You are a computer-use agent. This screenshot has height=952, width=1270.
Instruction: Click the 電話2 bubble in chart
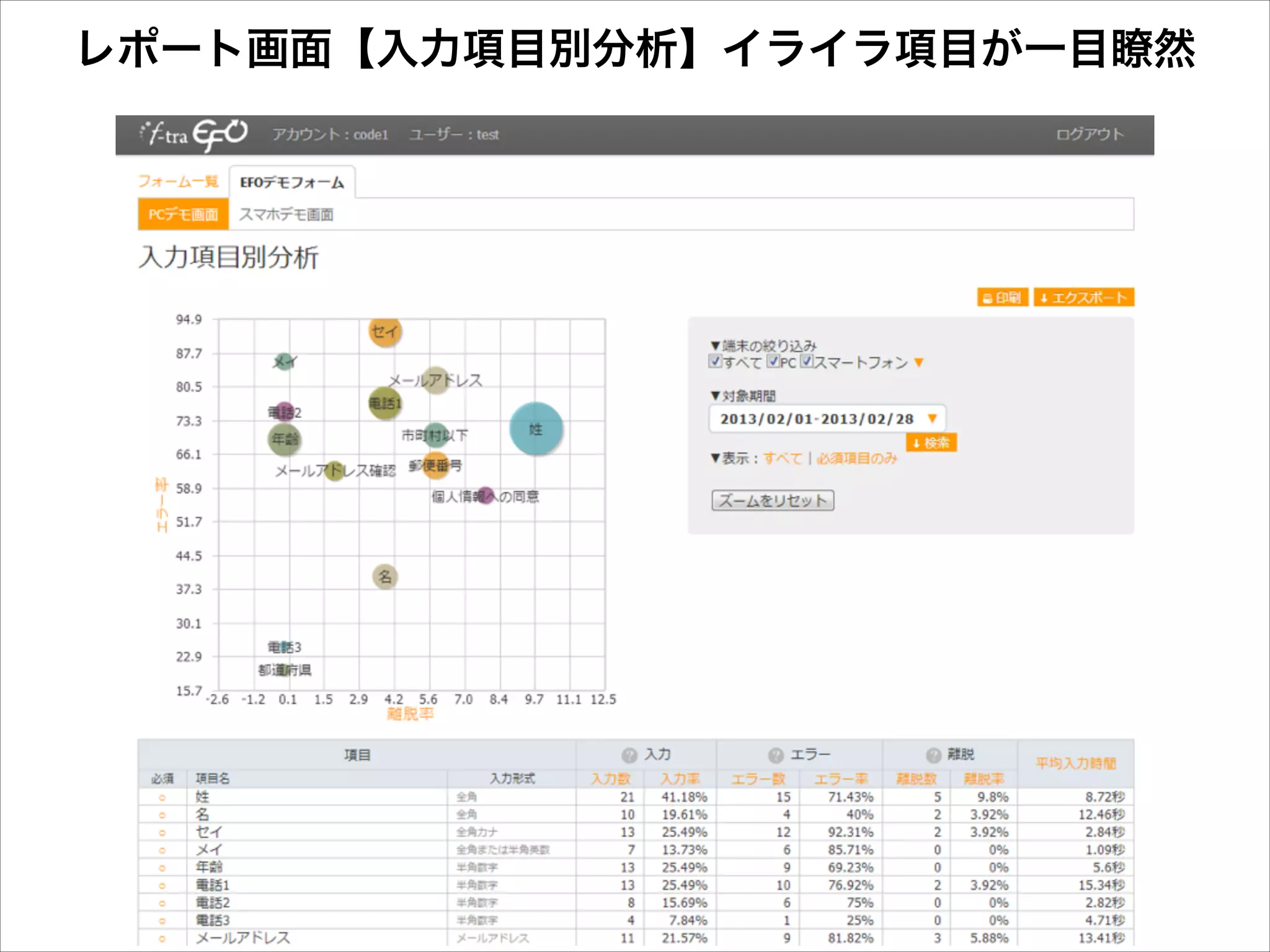click(284, 412)
